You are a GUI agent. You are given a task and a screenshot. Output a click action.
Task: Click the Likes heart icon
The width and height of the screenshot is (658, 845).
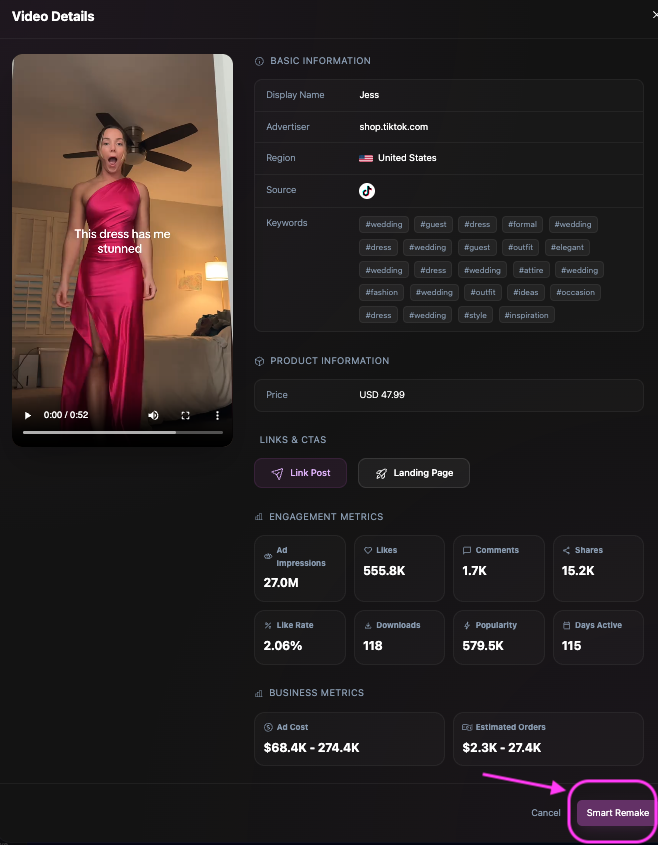[x=368, y=550]
